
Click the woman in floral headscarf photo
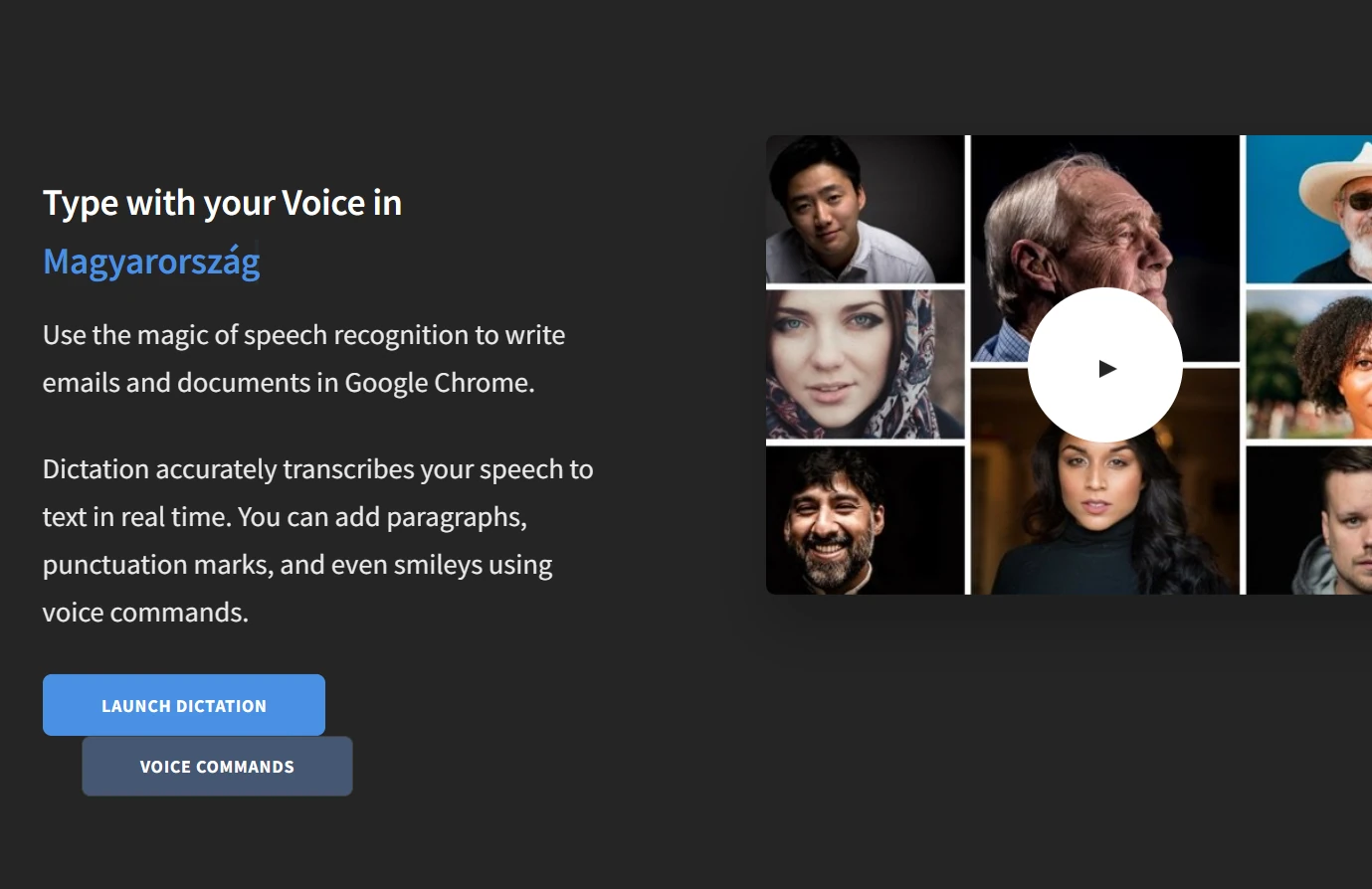click(x=865, y=365)
